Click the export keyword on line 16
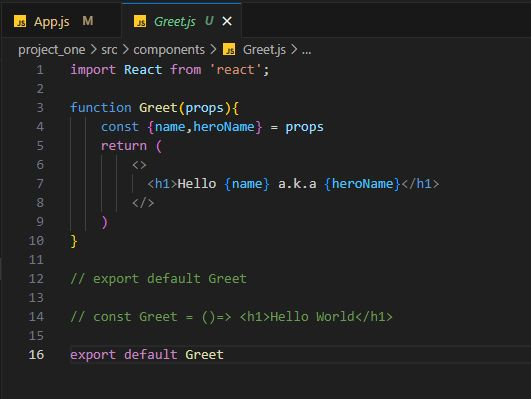The height and width of the screenshot is (399, 531). 93,355
